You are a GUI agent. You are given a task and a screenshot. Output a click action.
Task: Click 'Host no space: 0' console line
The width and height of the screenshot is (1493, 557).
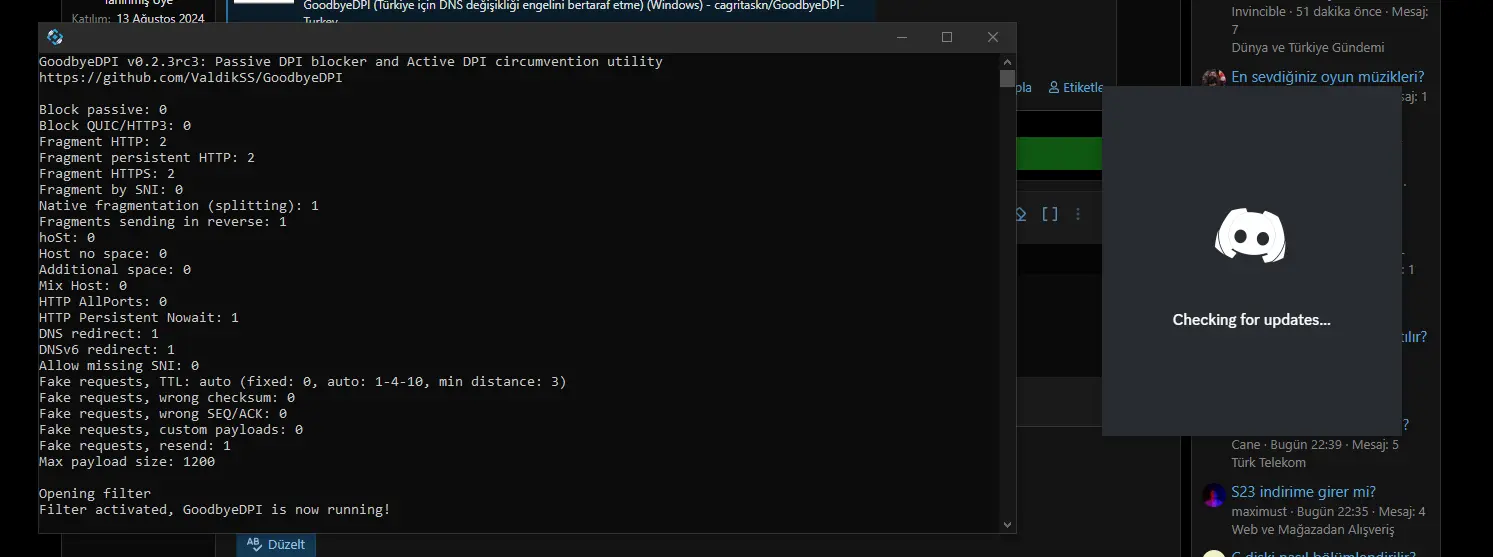tap(103, 253)
